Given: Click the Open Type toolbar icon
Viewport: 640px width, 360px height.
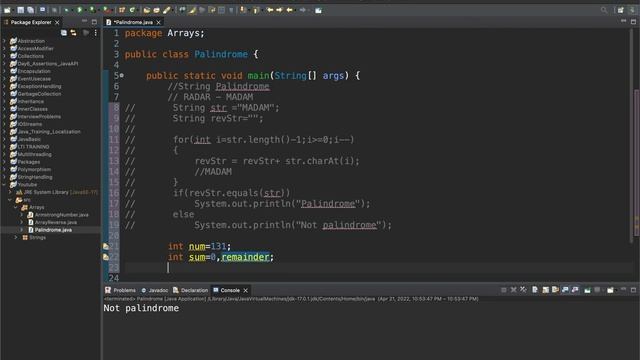Looking at the screenshot, I should click(x=147, y=10).
